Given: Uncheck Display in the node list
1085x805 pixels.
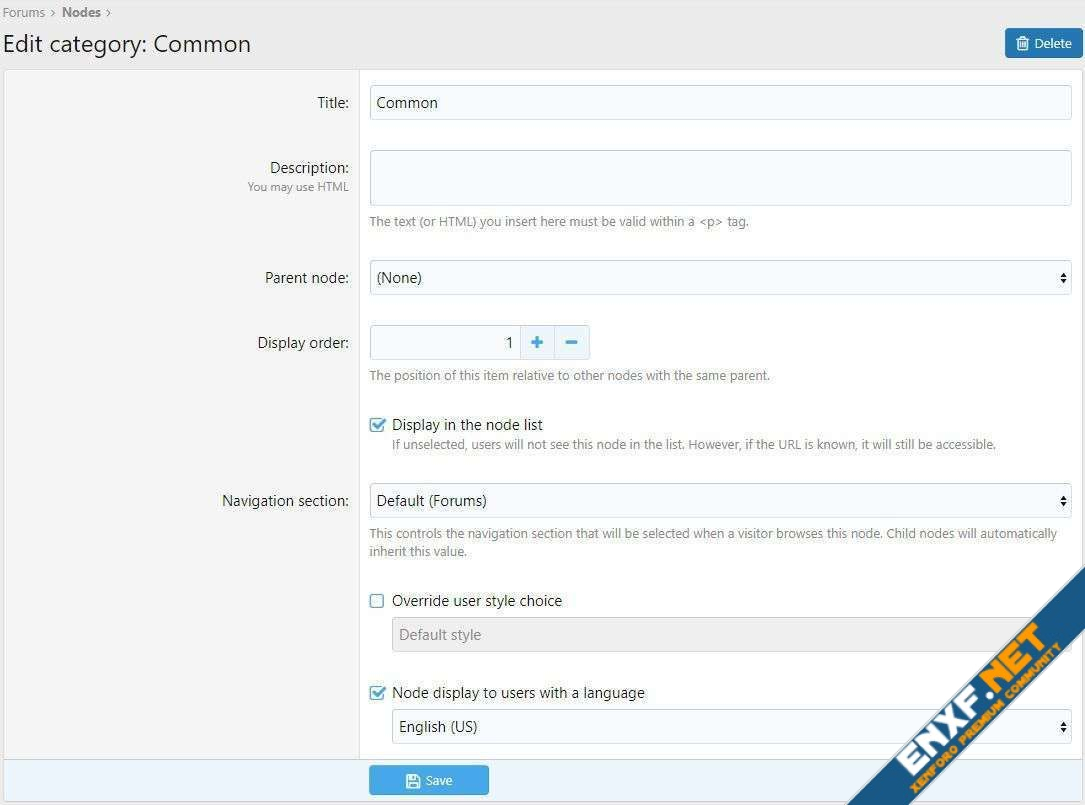Looking at the screenshot, I should [x=377, y=425].
